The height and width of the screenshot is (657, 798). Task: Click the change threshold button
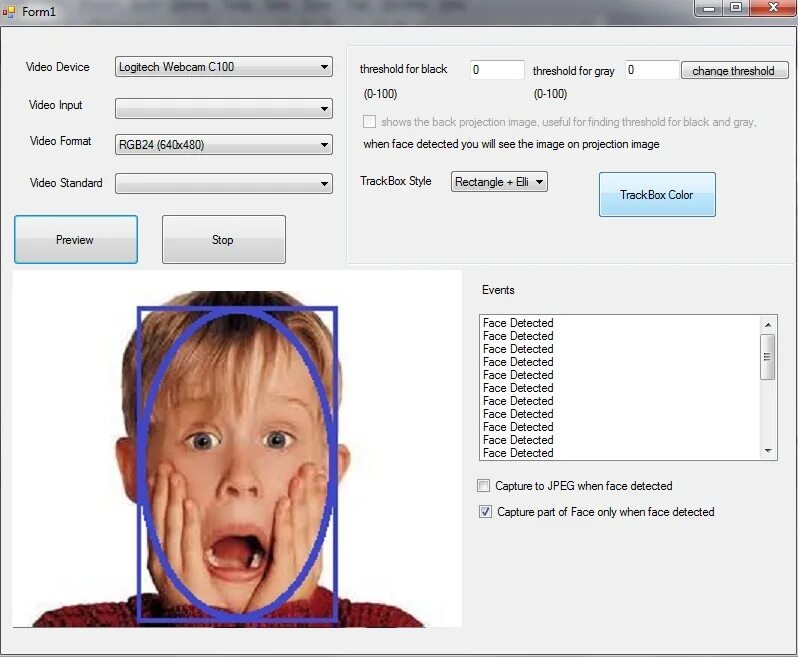pos(734,71)
